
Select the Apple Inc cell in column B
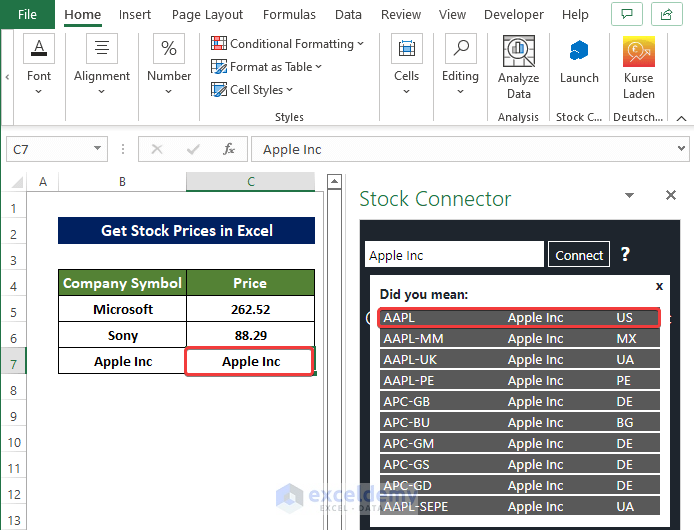point(123,361)
